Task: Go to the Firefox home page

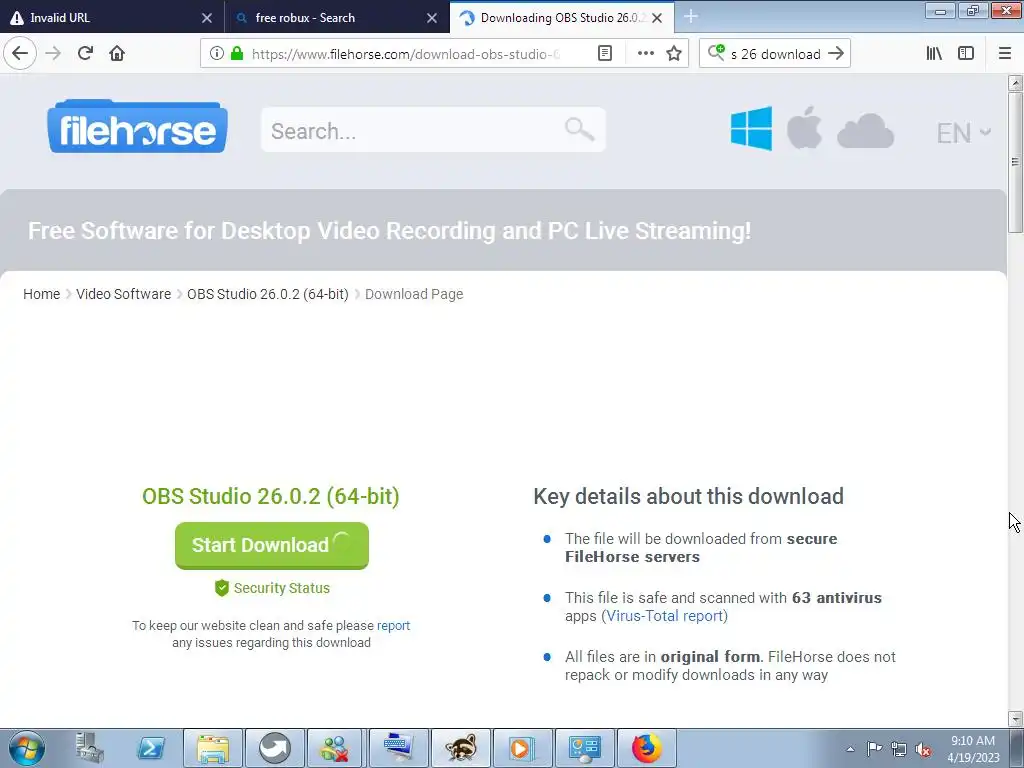Action: [x=117, y=53]
